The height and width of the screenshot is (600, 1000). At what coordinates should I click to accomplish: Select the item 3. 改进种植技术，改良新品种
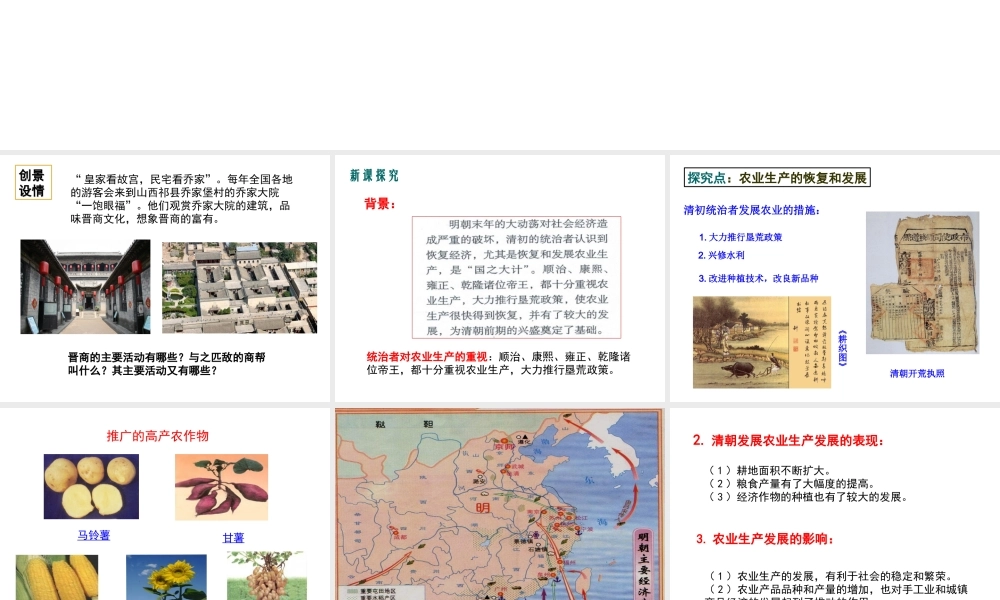click(758, 279)
